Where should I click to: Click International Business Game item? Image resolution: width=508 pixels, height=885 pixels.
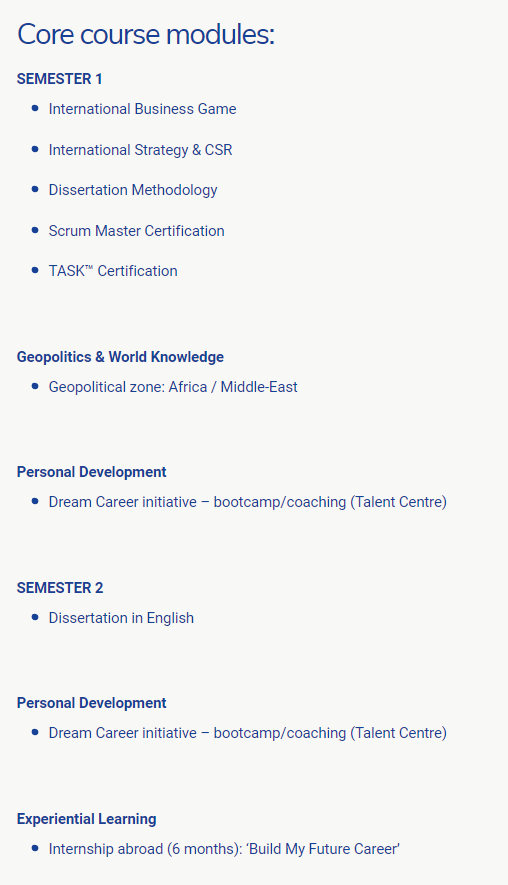142,109
